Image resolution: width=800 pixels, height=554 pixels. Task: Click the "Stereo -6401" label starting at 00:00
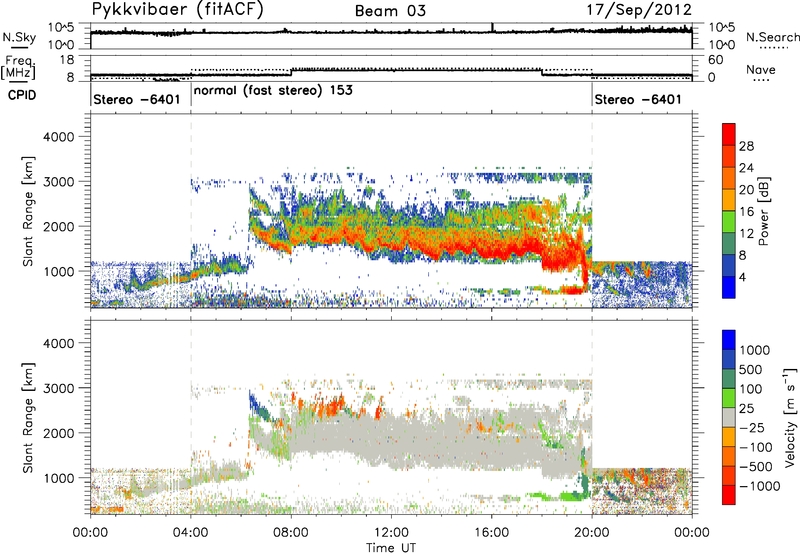pos(137,99)
